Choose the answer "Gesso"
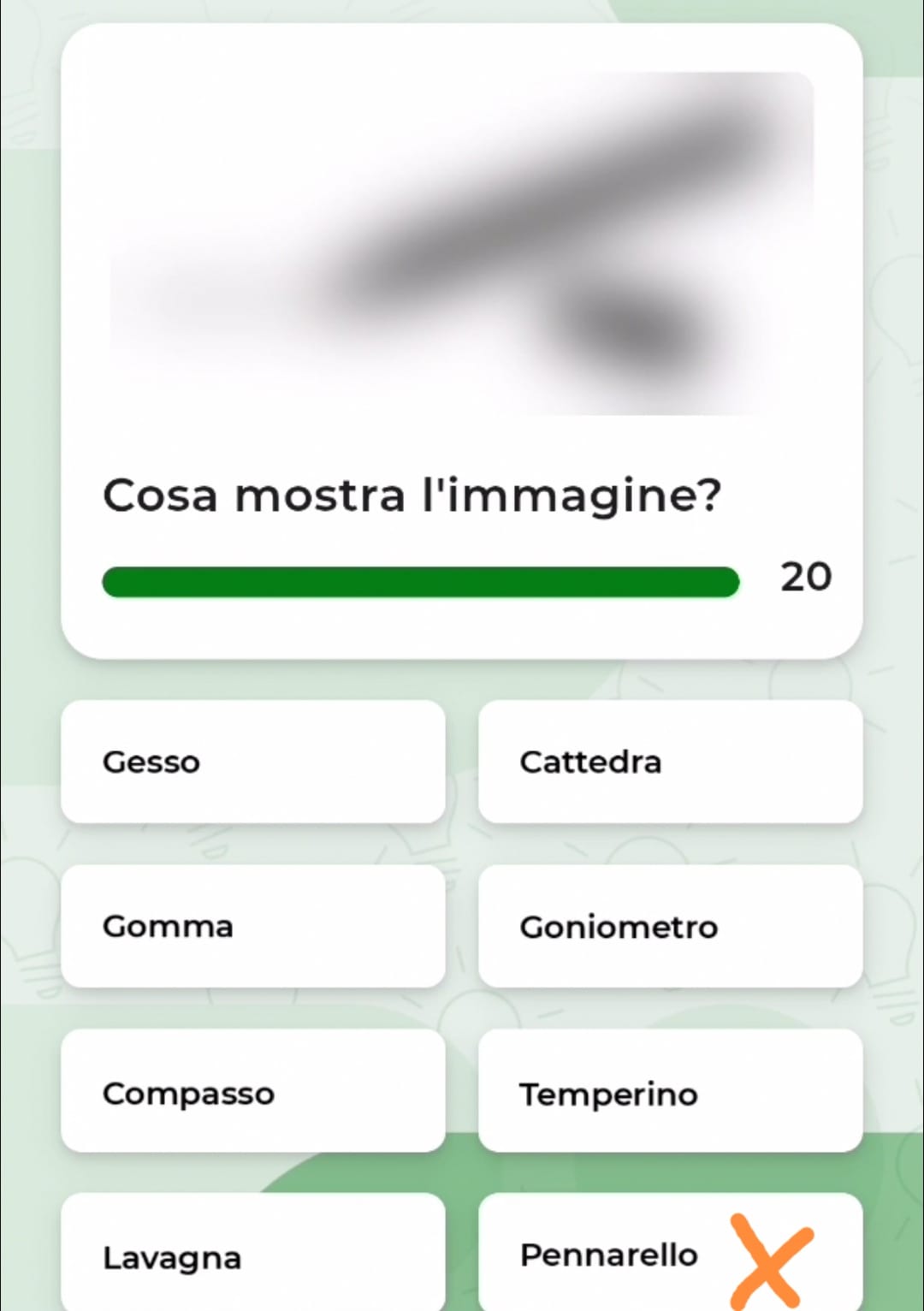 click(x=253, y=762)
